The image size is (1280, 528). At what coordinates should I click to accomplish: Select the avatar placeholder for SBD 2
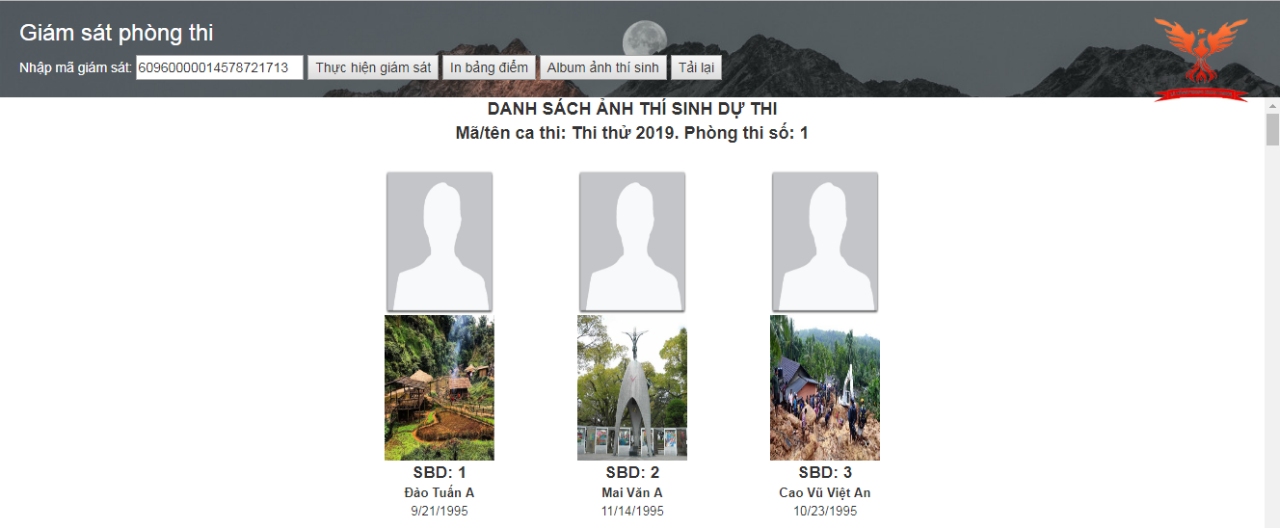tap(632, 241)
